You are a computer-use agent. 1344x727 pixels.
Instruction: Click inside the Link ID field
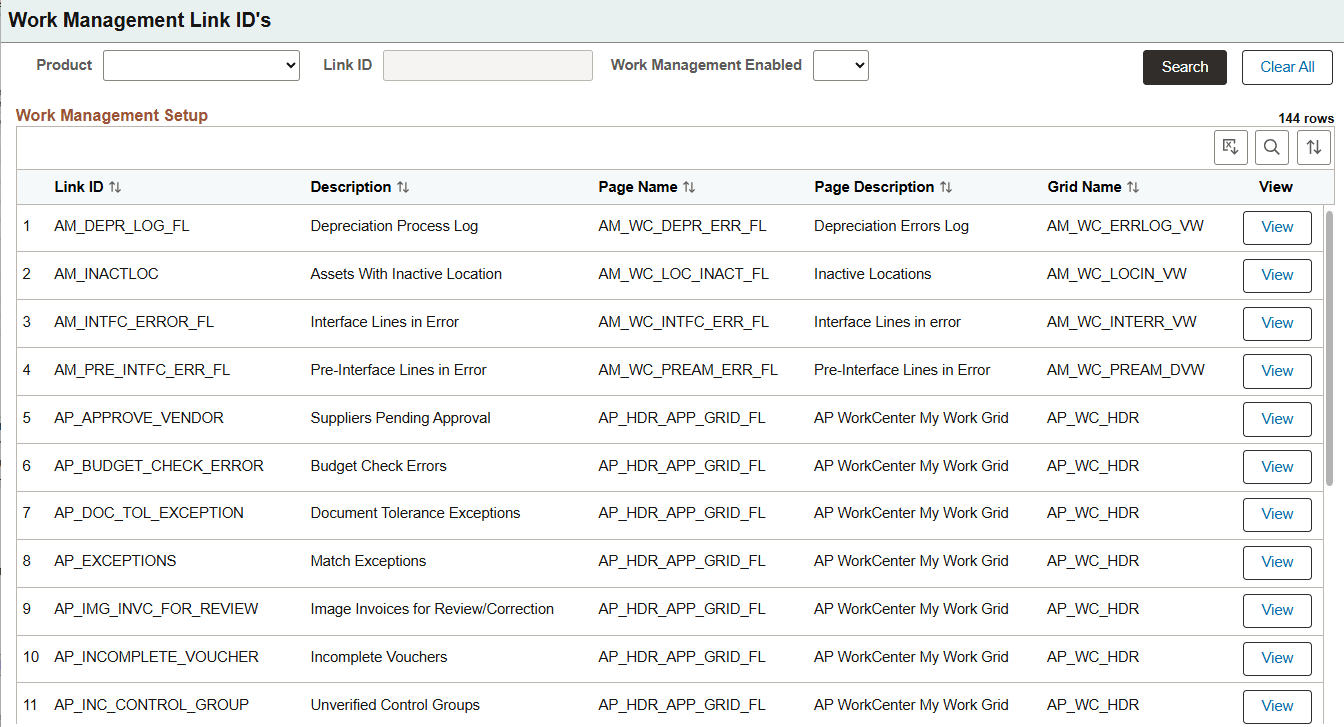pyautogui.click(x=487, y=65)
